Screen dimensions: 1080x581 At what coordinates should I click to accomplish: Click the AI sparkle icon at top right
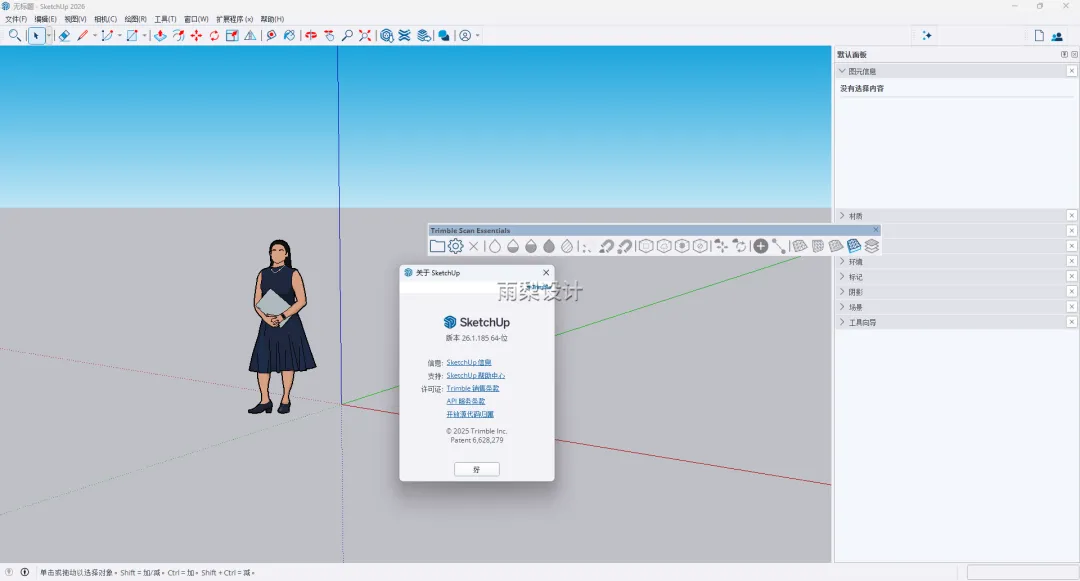[x=927, y=35]
